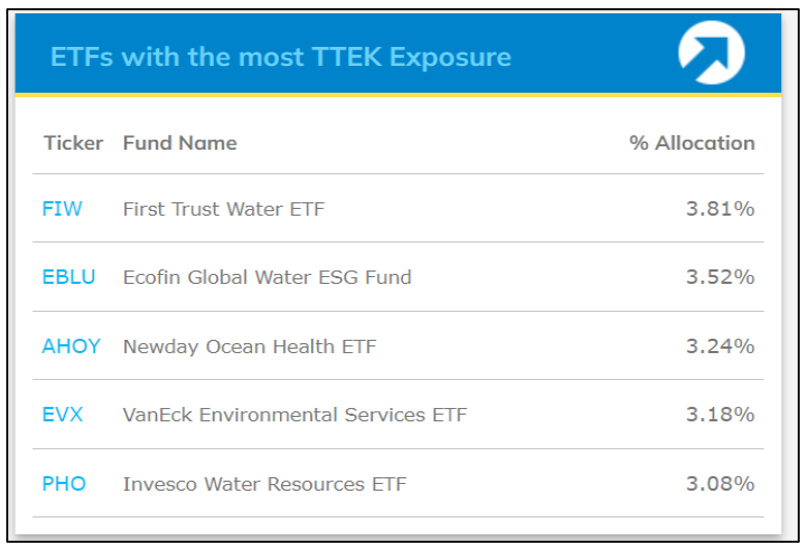Click the ETFs with most TTEK Exposure title
The width and height of the screenshot is (806, 549).
(x=281, y=57)
